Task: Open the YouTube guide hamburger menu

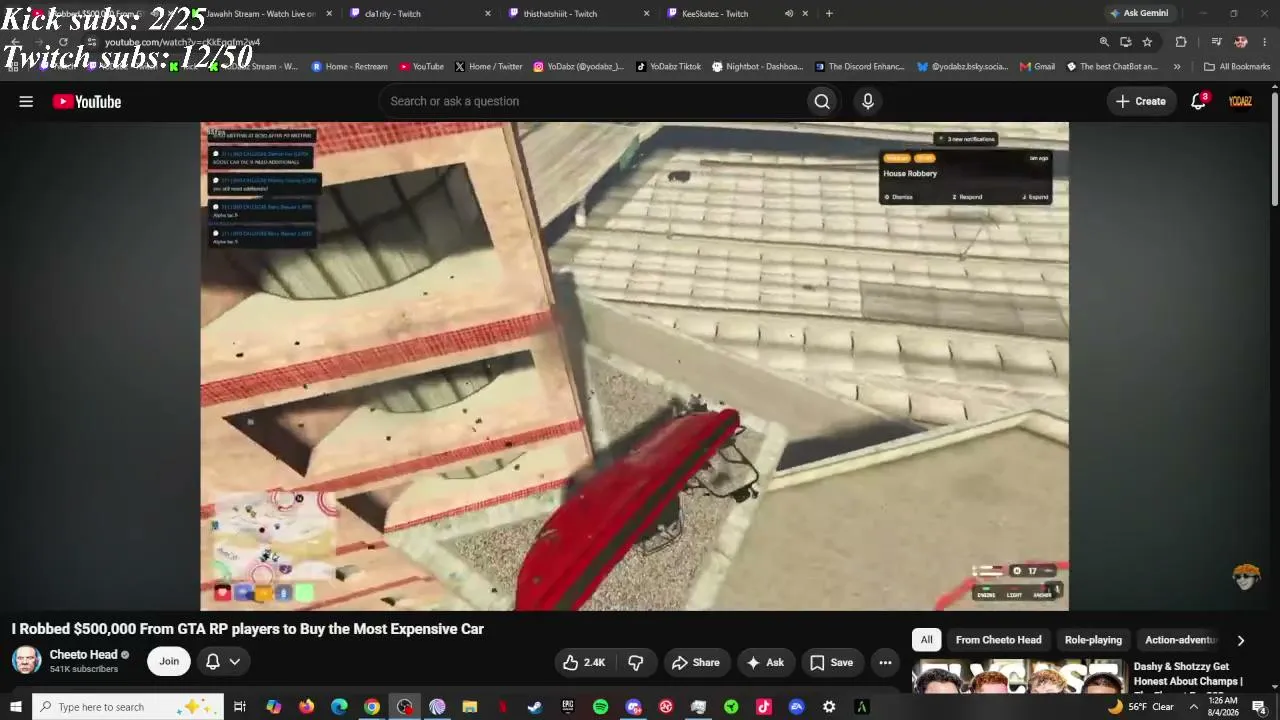Action: (26, 101)
